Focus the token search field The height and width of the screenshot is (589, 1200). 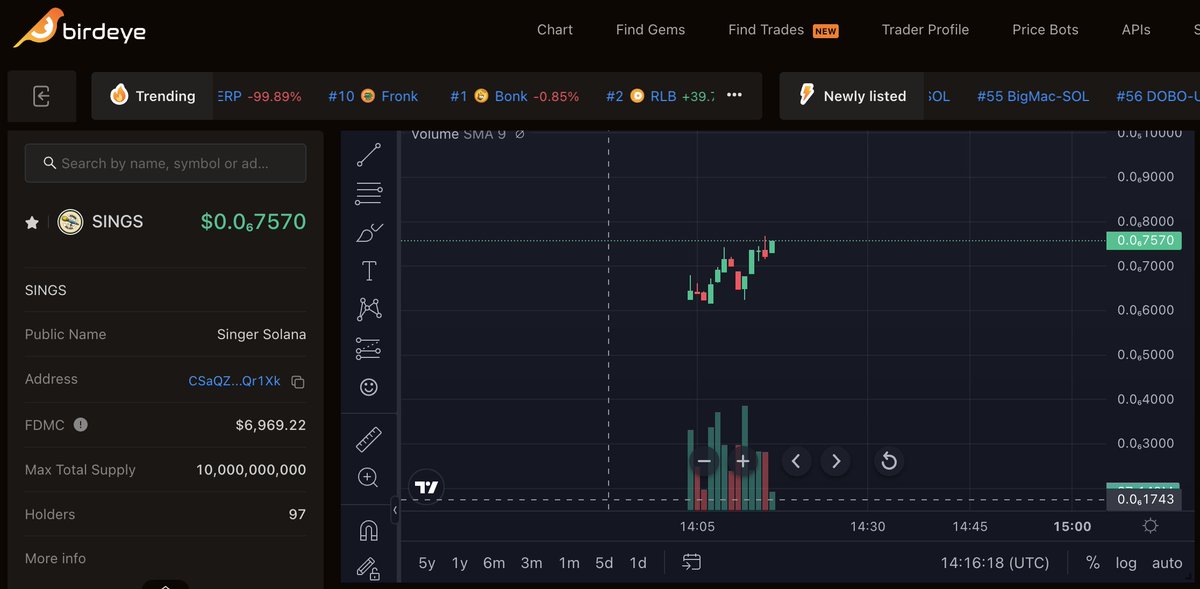[165, 163]
